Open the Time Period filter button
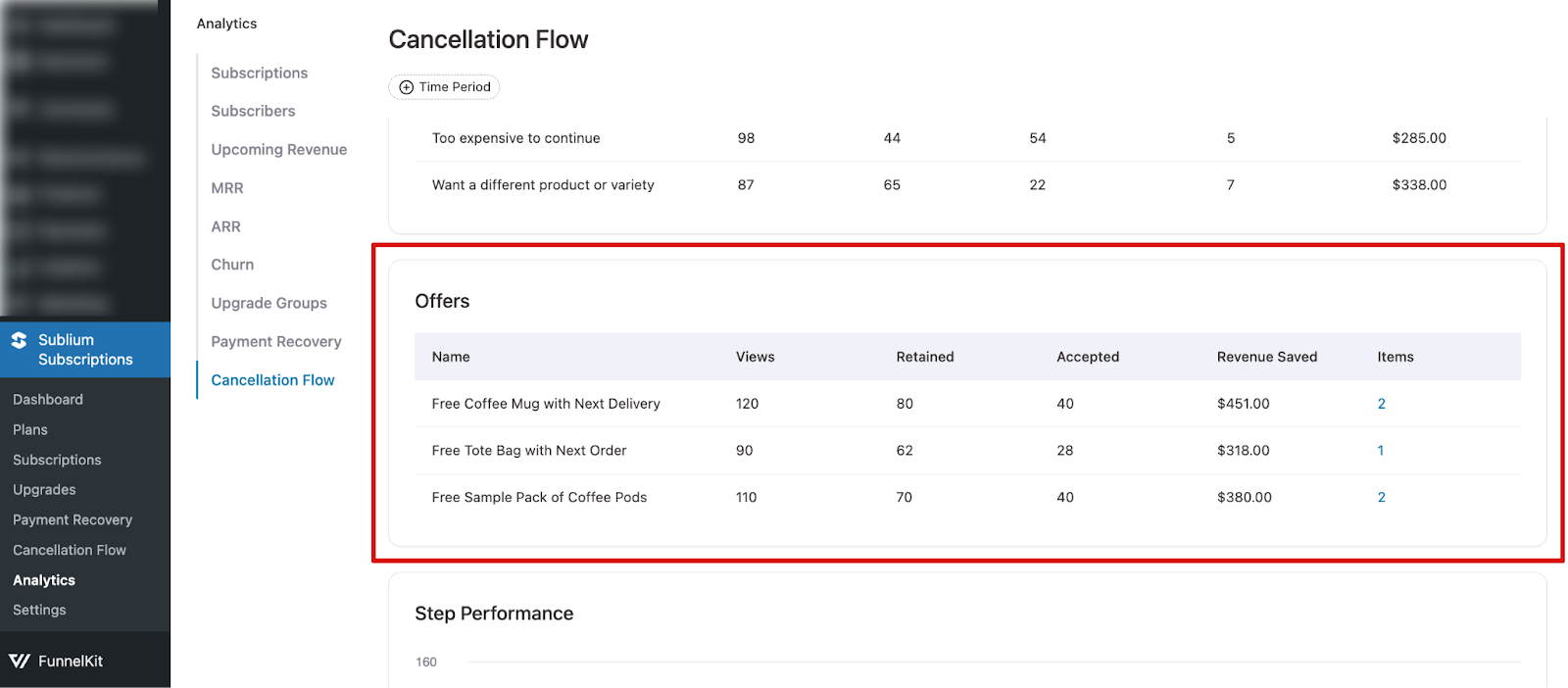Image resolution: width=1568 pixels, height=688 pixels. tap(444, 87)
